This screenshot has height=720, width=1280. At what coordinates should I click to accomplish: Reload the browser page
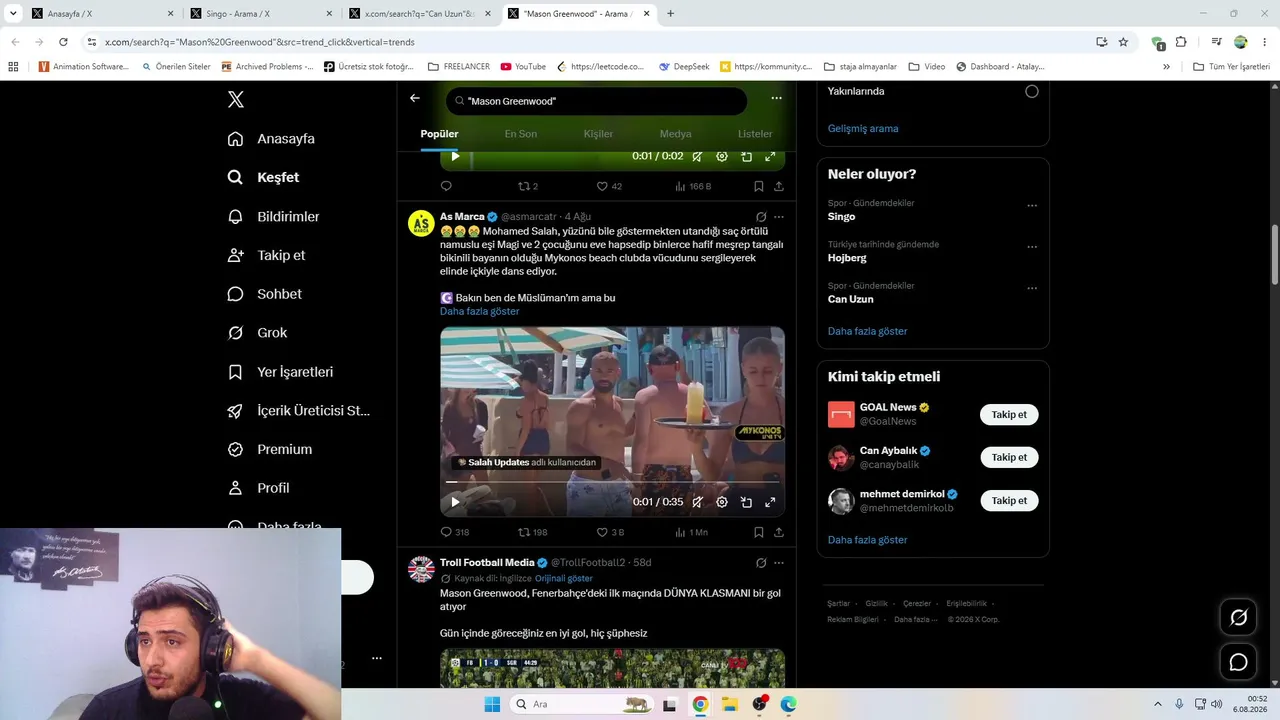tap(63, 42)
